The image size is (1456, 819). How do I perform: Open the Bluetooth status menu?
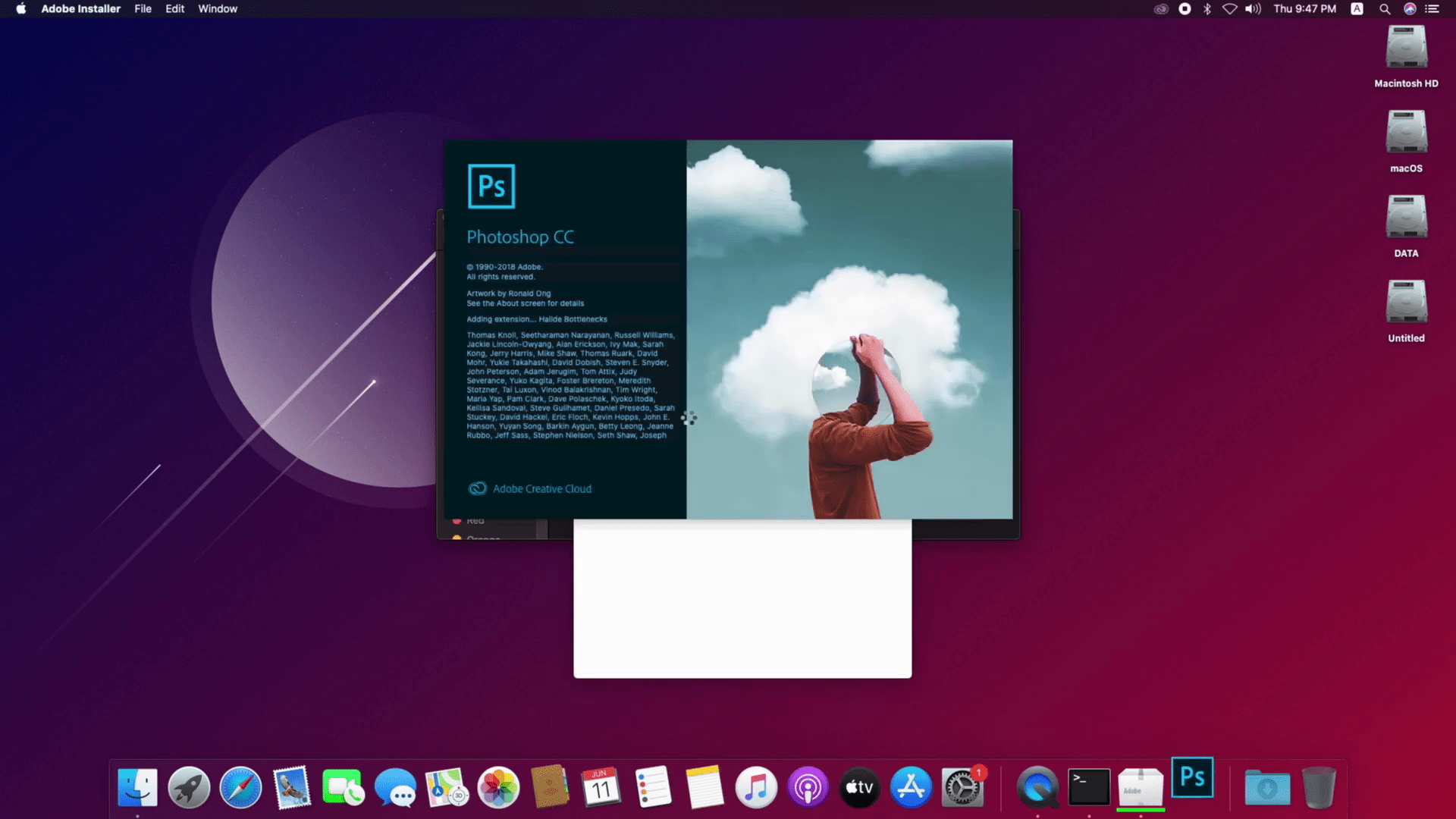coord(1207,9)
